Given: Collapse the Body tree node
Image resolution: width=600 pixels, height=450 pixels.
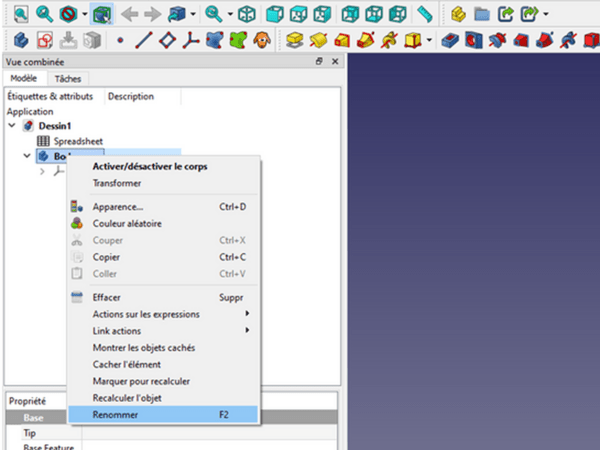Looking at the screenshot, I should (x=27, y=156).
